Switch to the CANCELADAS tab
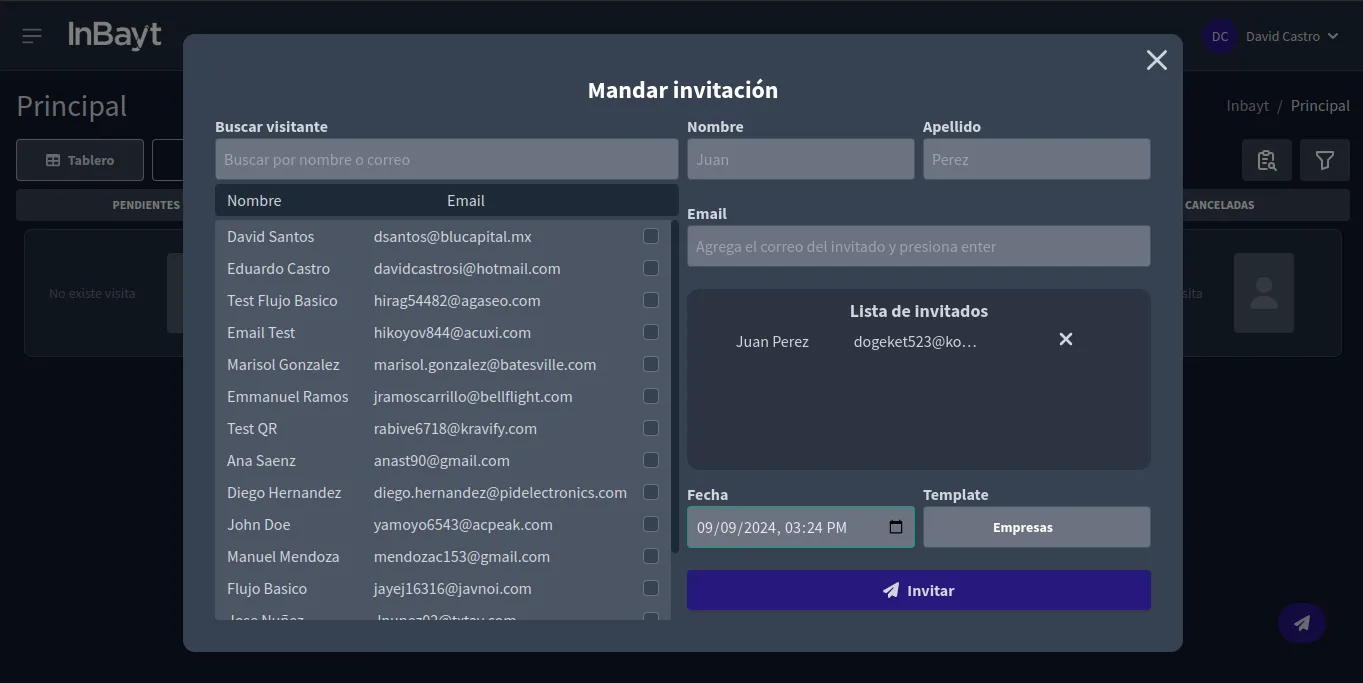The width and height of the screenshot is (1363, 683). pyautogui.click(x=1222, y=204)
